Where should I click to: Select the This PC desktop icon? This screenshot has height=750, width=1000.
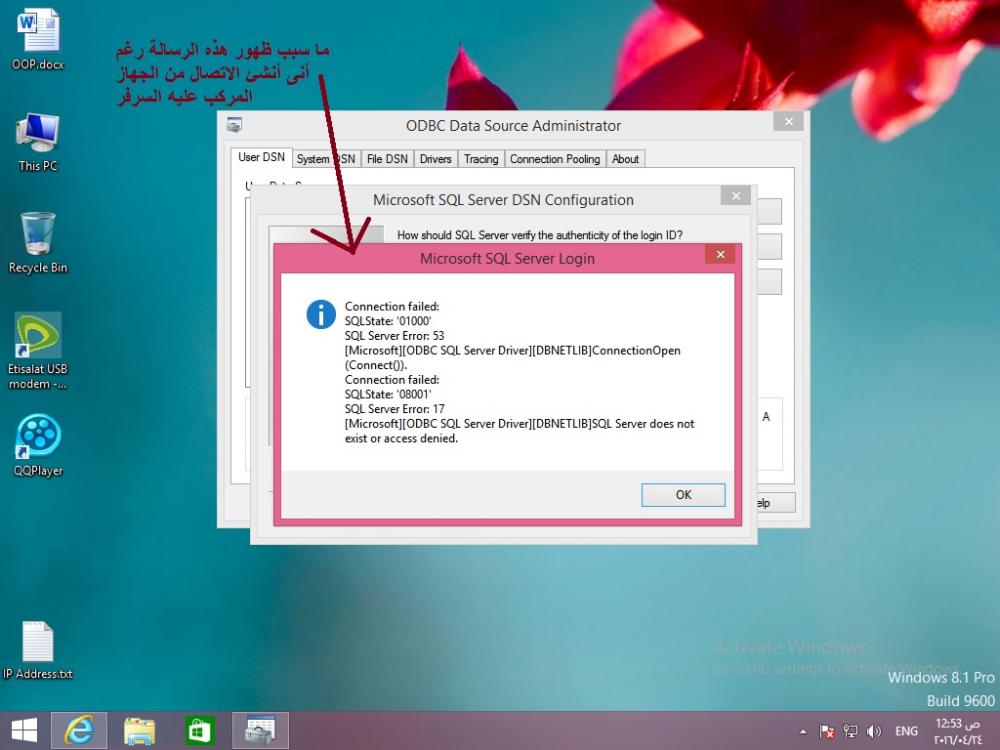(38, 142)
